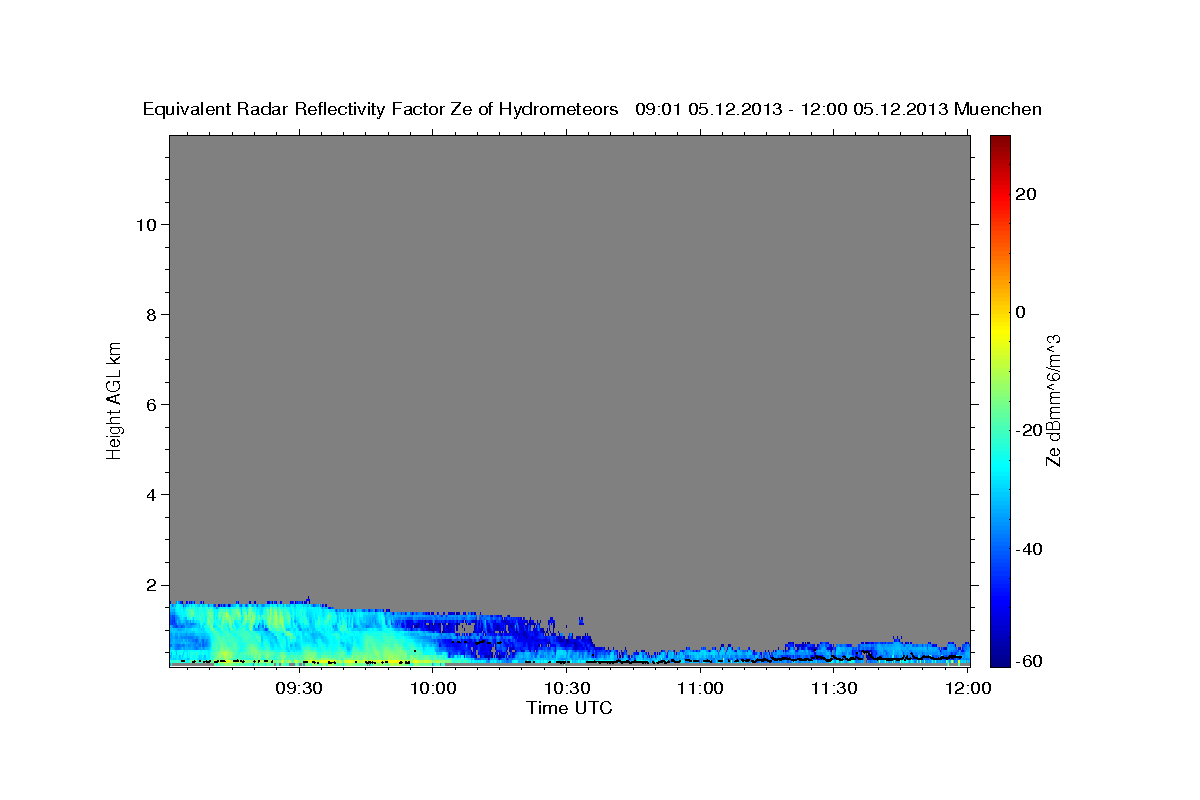Click the 10:30 time tick label

(x=566, y=688)
